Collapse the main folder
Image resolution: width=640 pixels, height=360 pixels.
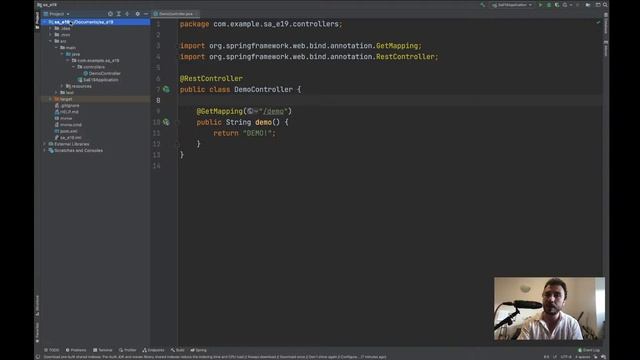click(56, 48)
